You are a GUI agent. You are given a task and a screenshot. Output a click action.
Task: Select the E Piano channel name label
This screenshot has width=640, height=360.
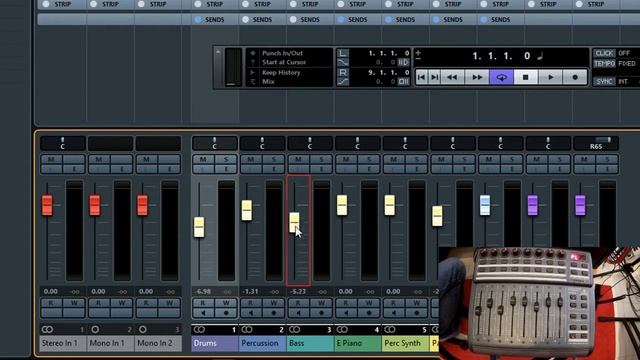pos(358,343)
